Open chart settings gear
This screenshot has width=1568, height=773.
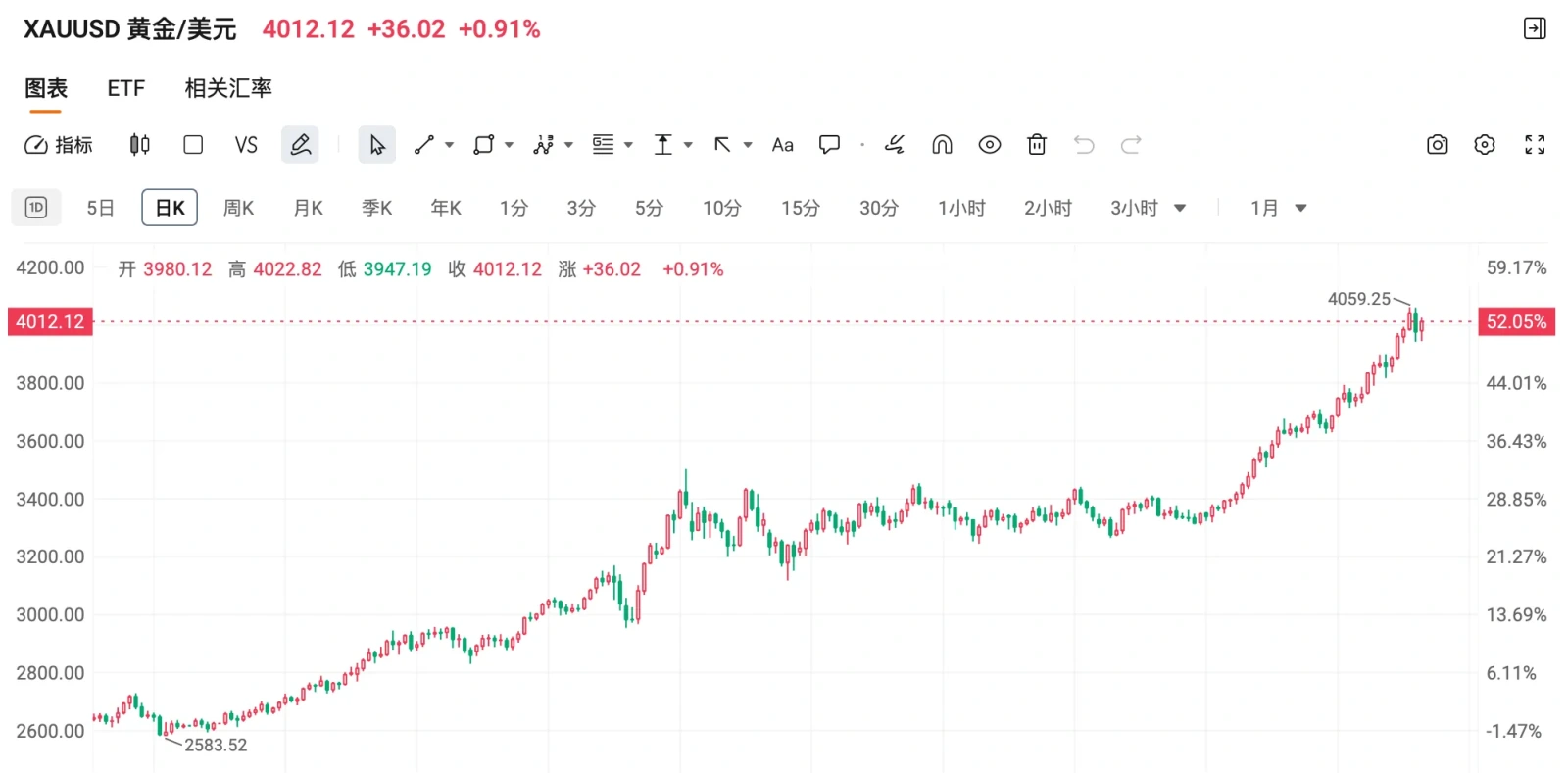[1484, 144]
